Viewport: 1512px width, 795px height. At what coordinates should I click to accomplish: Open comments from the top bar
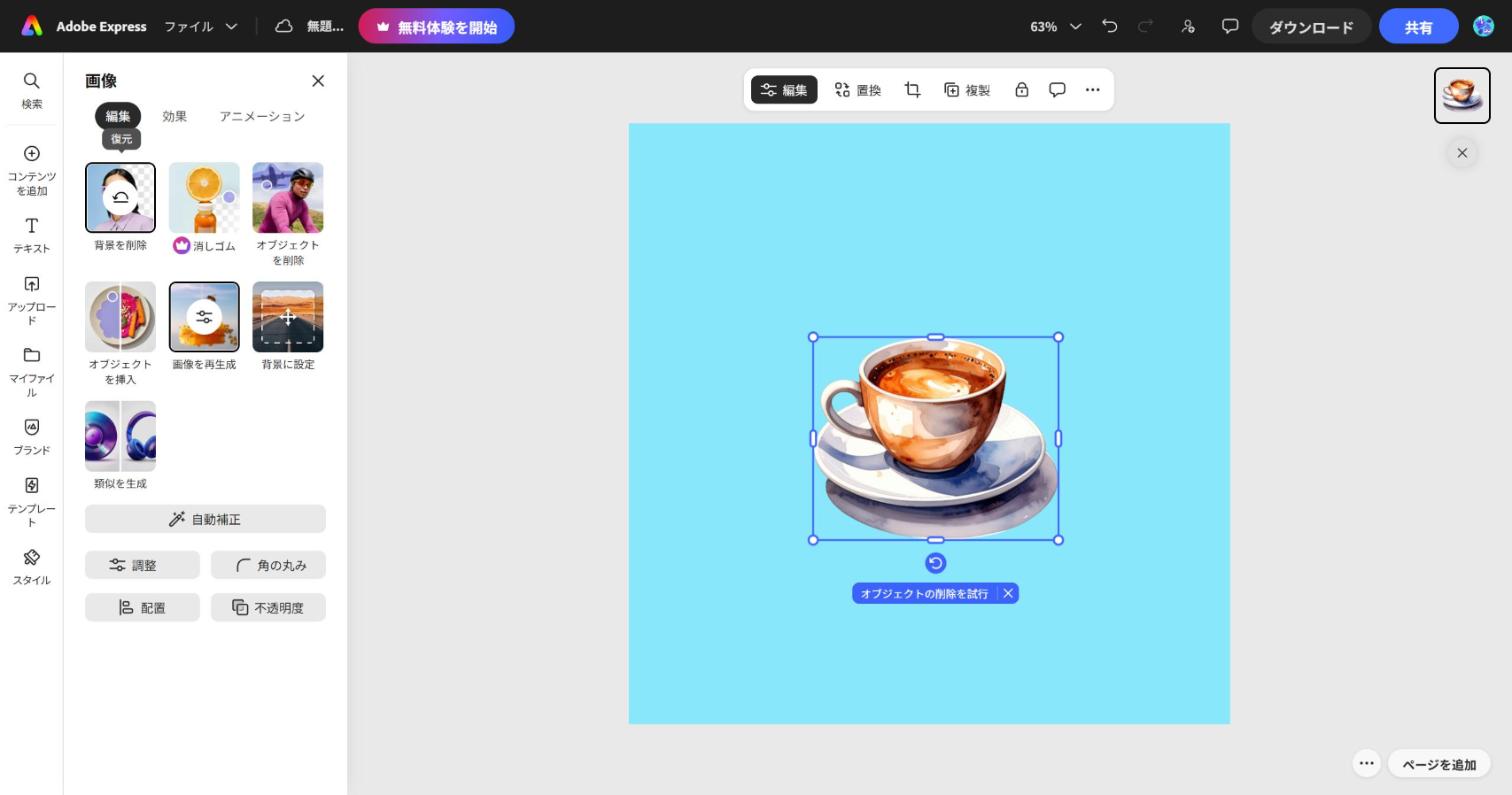[x=1230, y=27]
